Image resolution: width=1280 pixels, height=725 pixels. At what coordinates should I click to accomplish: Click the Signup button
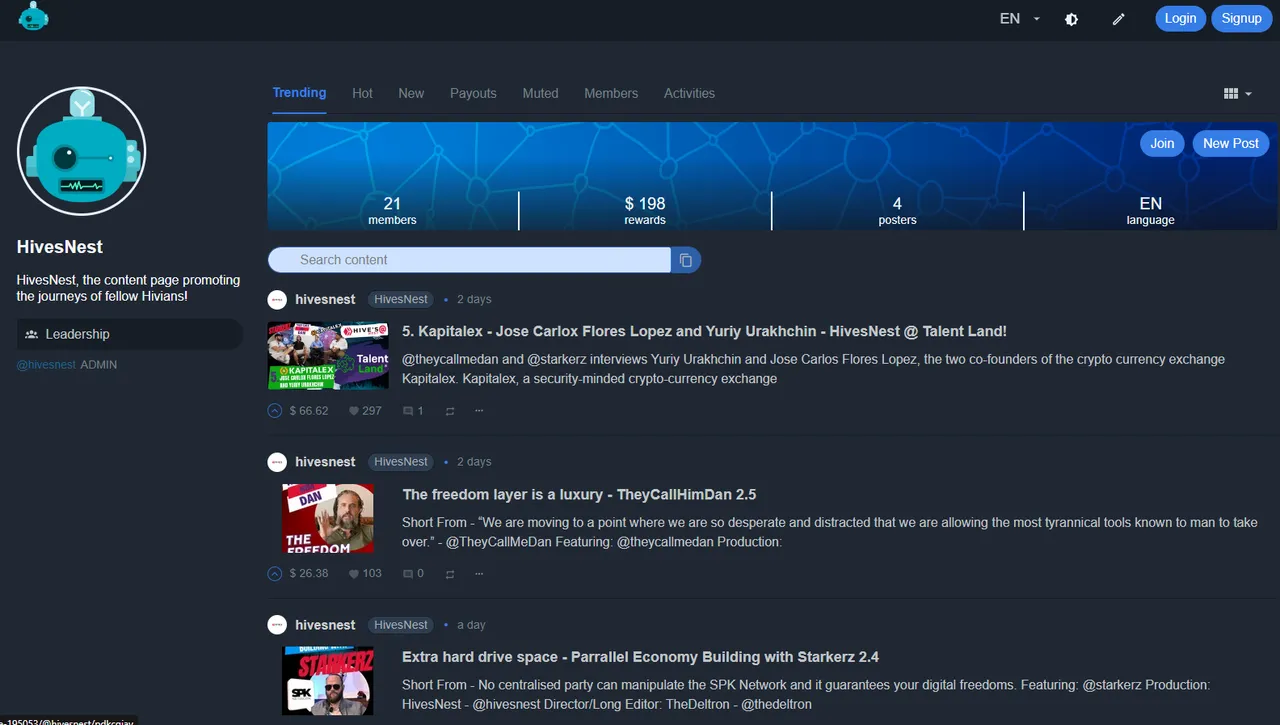(1241, 18)
